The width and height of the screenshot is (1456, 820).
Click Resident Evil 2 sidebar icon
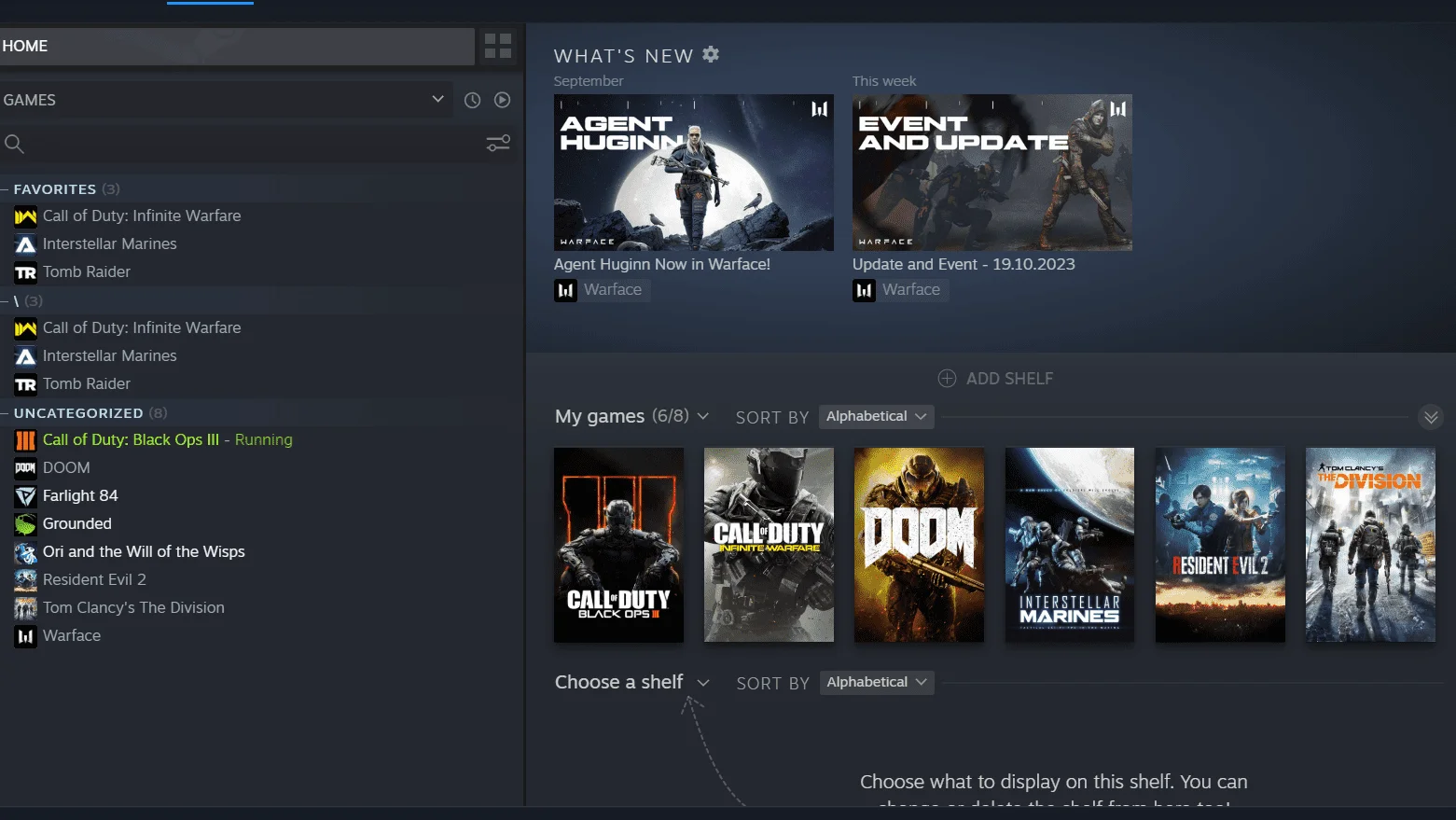(25, 580)
